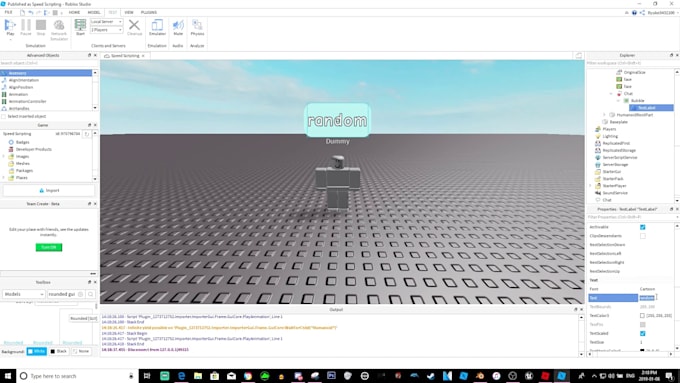The image size is (680, 383).
Task: Click the green Turn ON Team Create button
Action: (x=49, y=247)
